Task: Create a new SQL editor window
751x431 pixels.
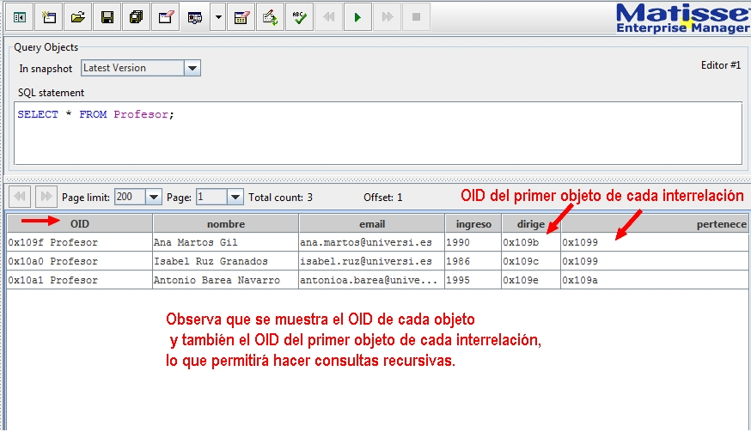Action: click(x=49, y=18)
